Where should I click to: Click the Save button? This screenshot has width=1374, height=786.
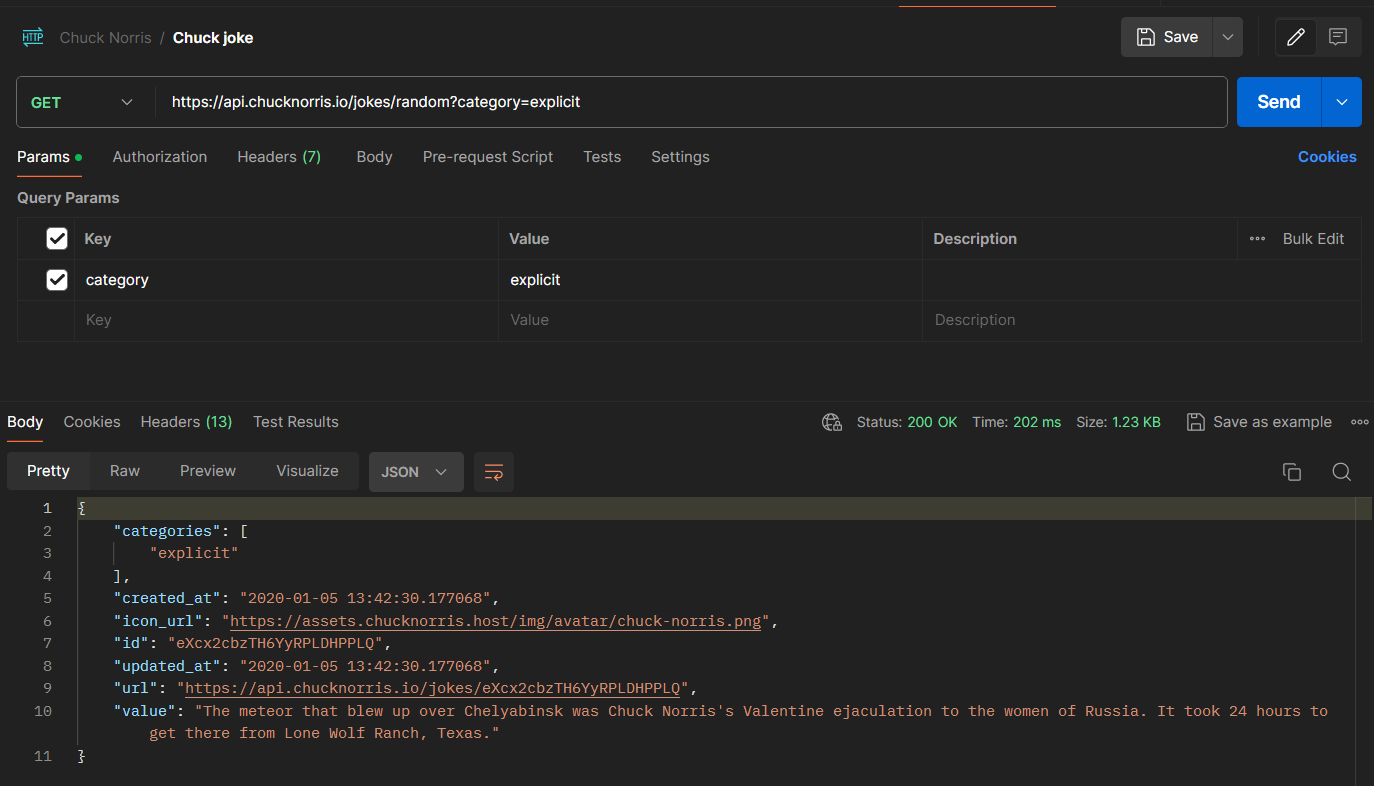[1167, 37]
